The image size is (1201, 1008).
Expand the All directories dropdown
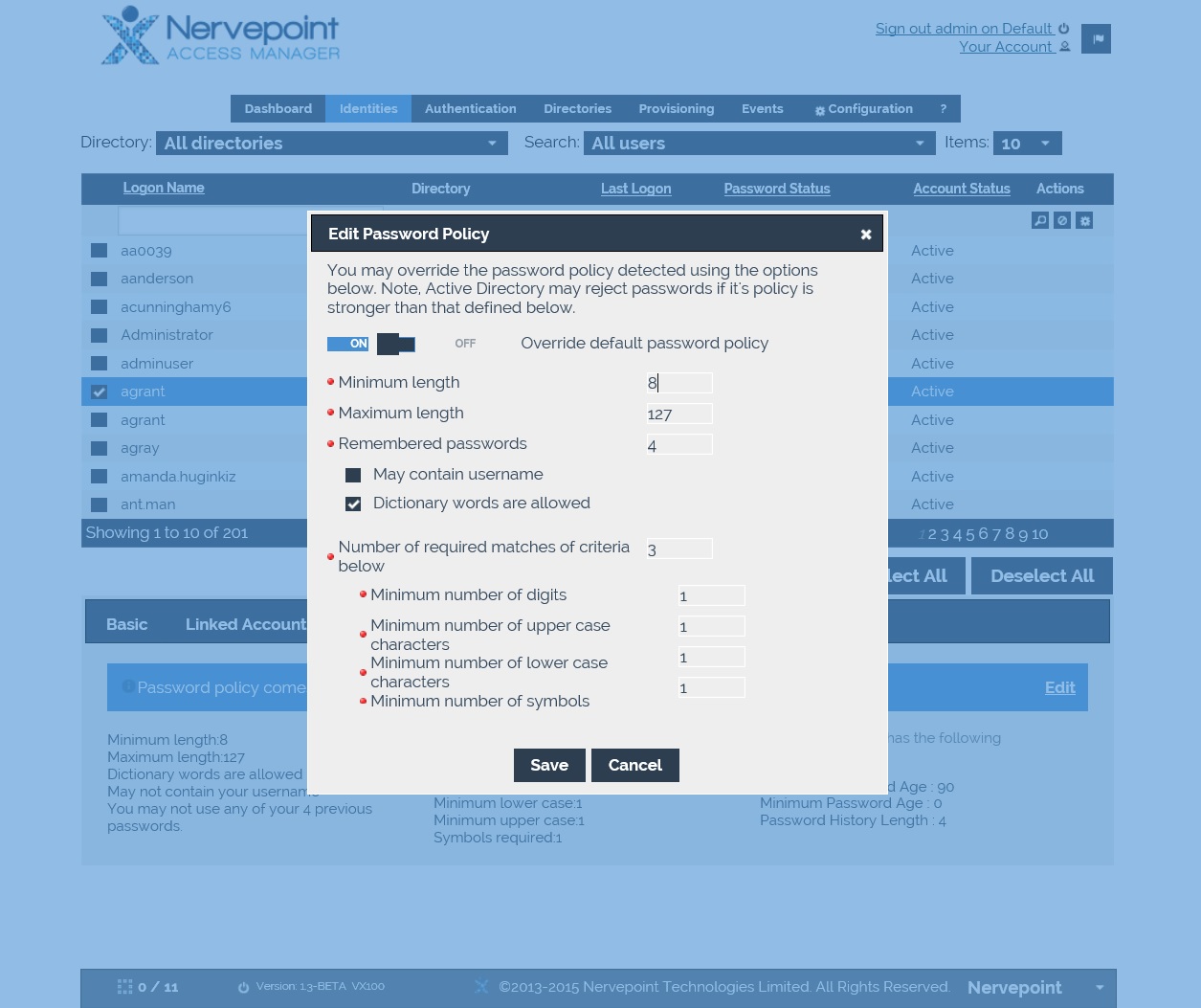pyautogui.click(x=331, y=144)
